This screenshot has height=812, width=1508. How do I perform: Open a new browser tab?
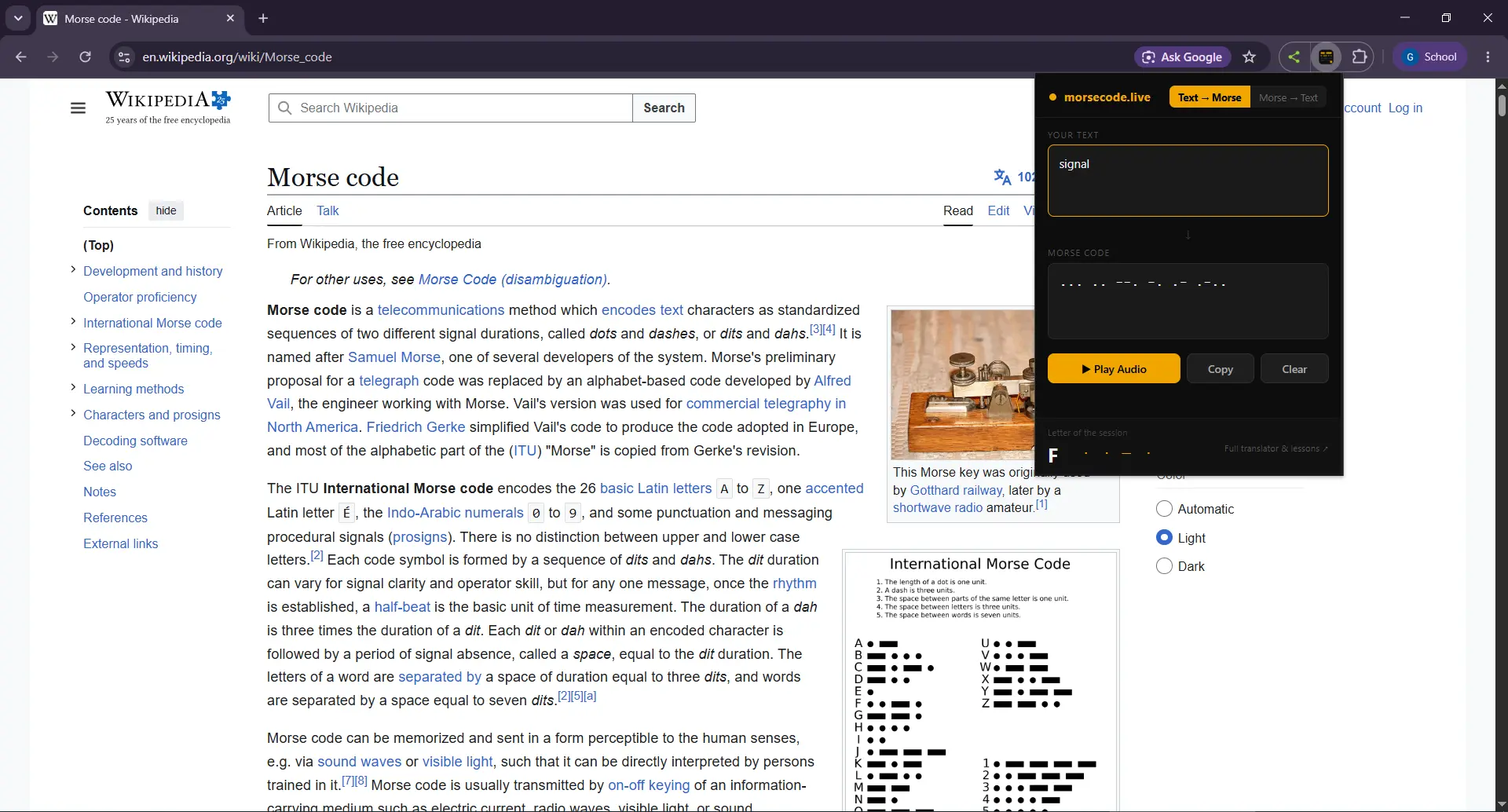263,18
